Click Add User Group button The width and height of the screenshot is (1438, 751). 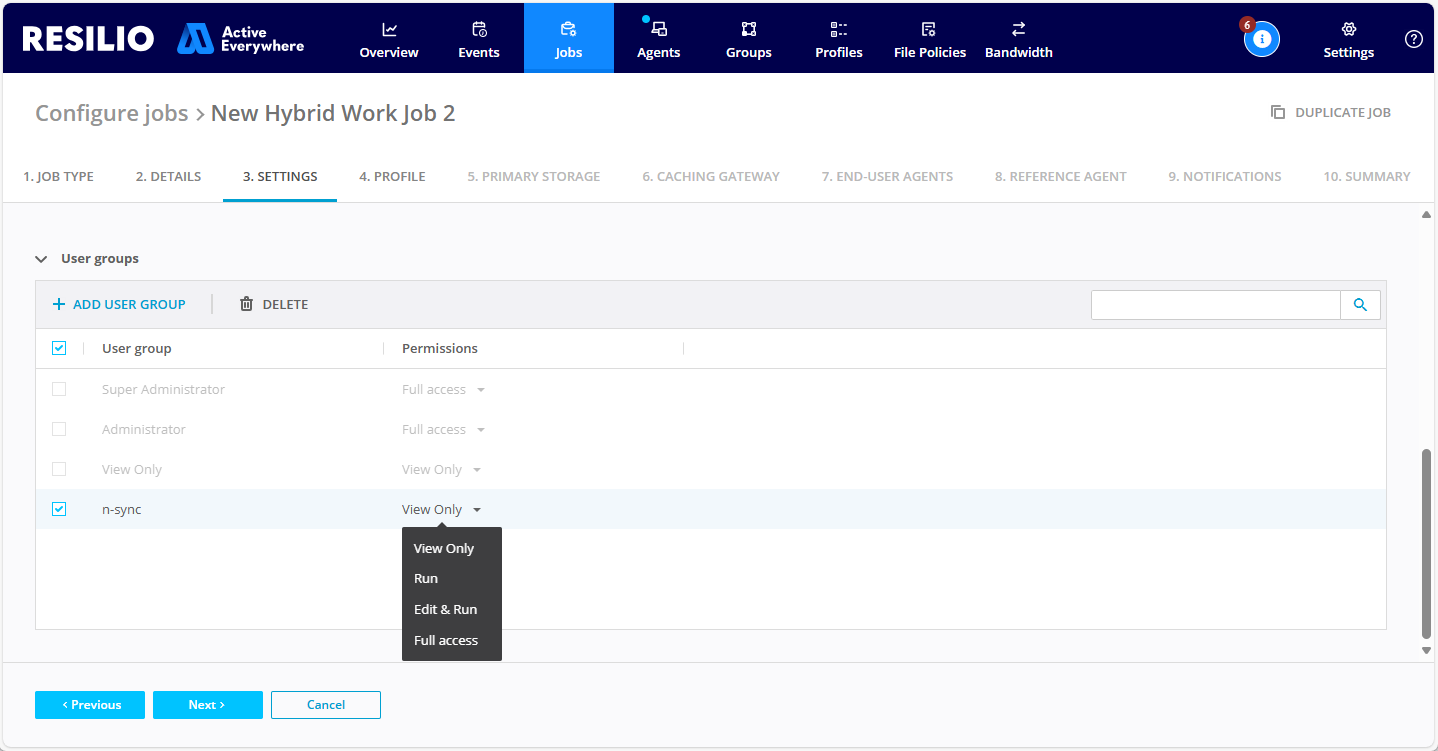click(x=119, y=304)
